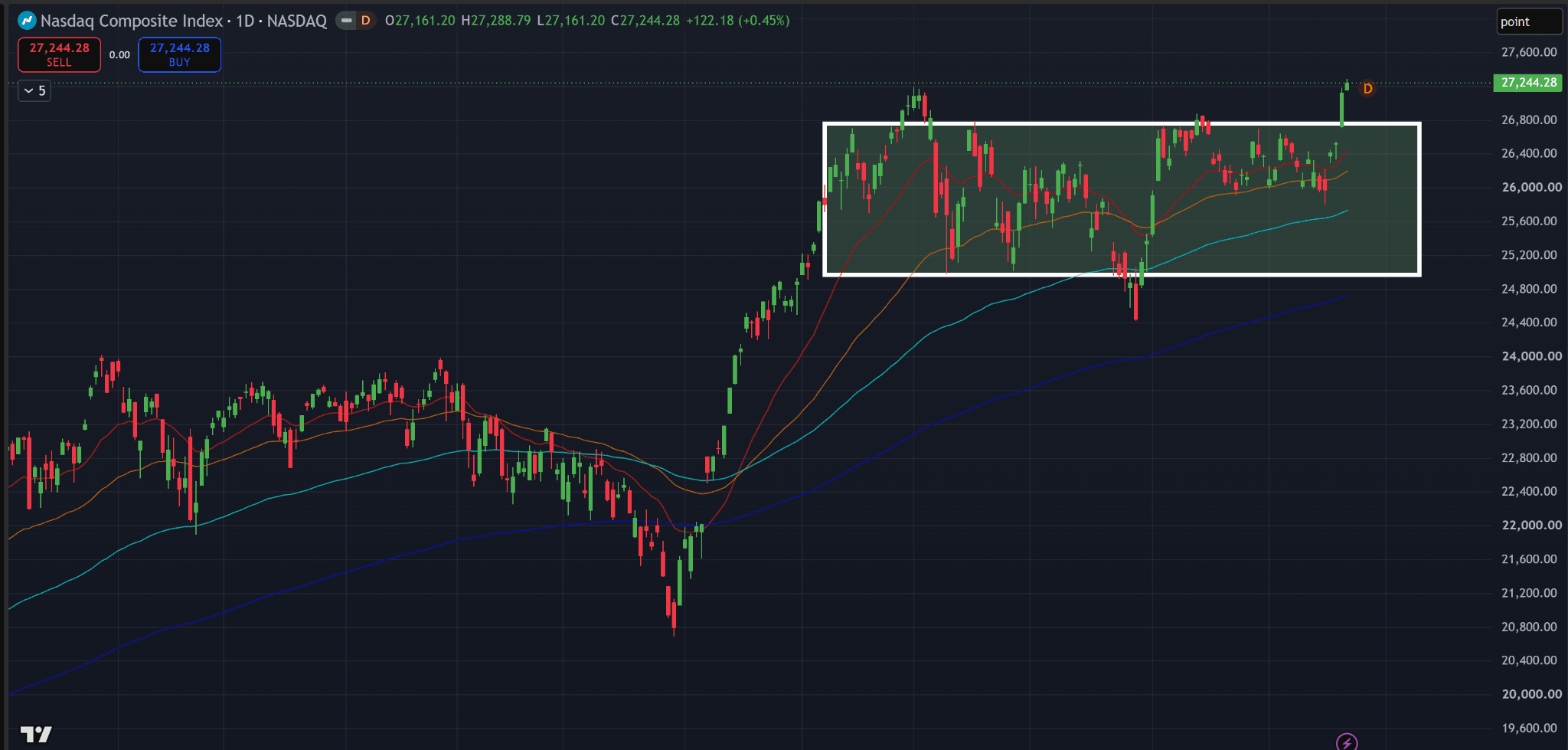Click the 27,600.00 price scale label
This screenshot has height=750, width=1568.
coord(1529,52)
